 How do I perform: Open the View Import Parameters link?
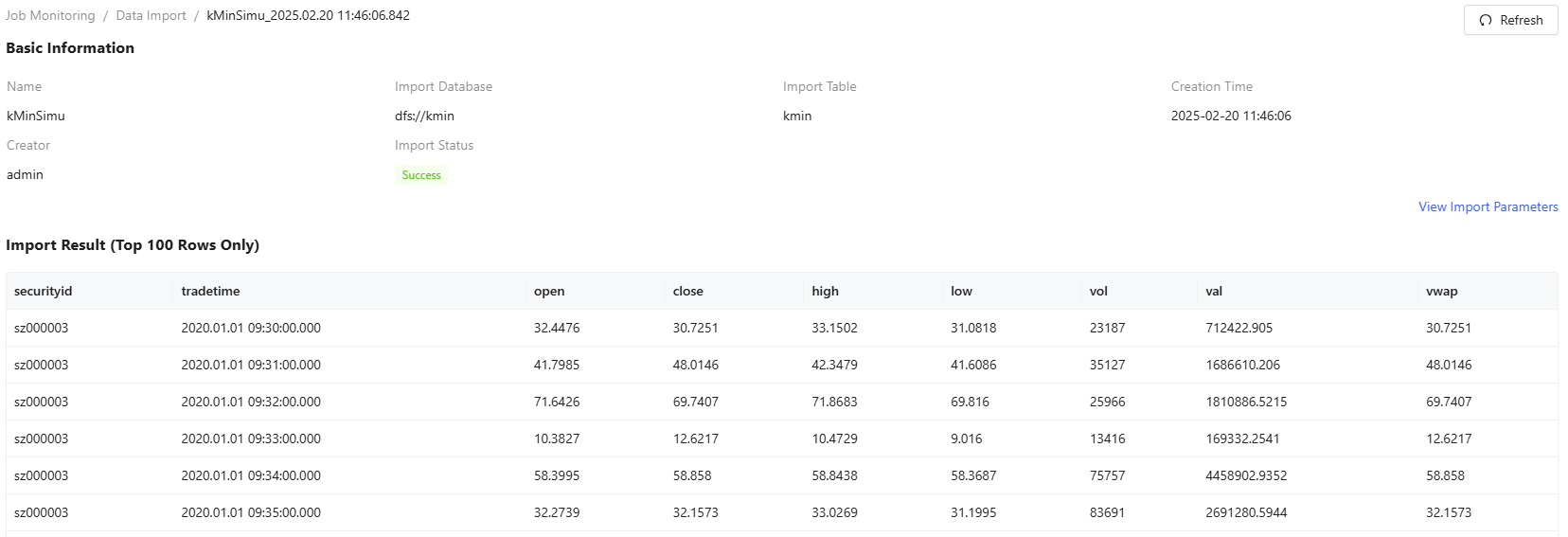[1488, 206]
